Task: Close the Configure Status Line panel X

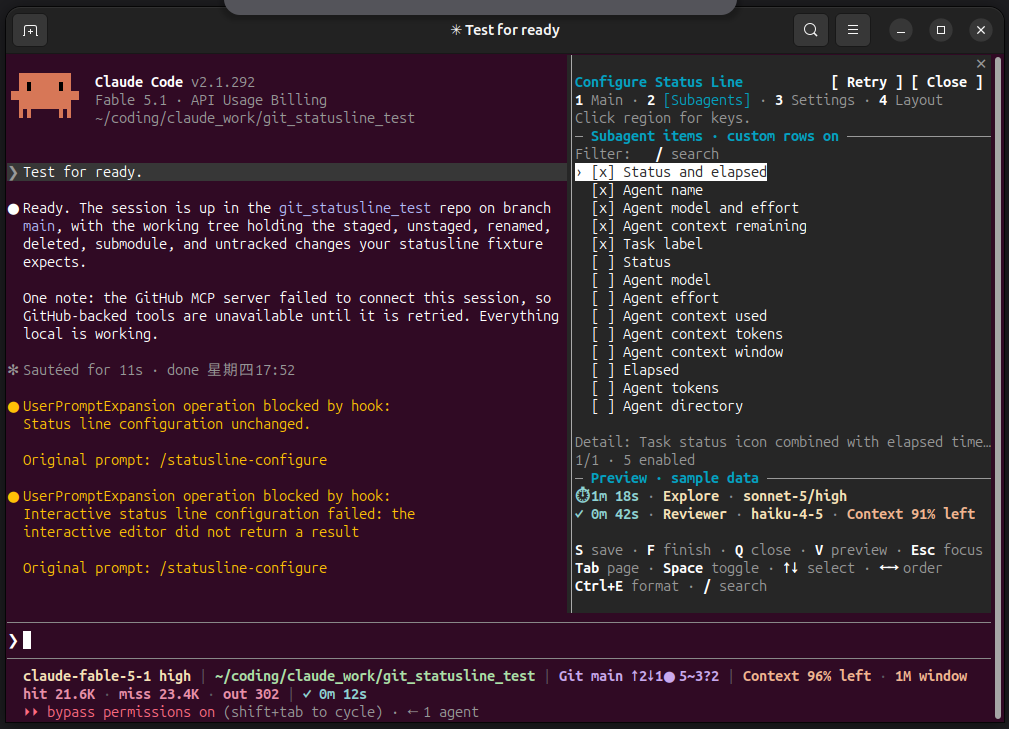Action: 981,64
